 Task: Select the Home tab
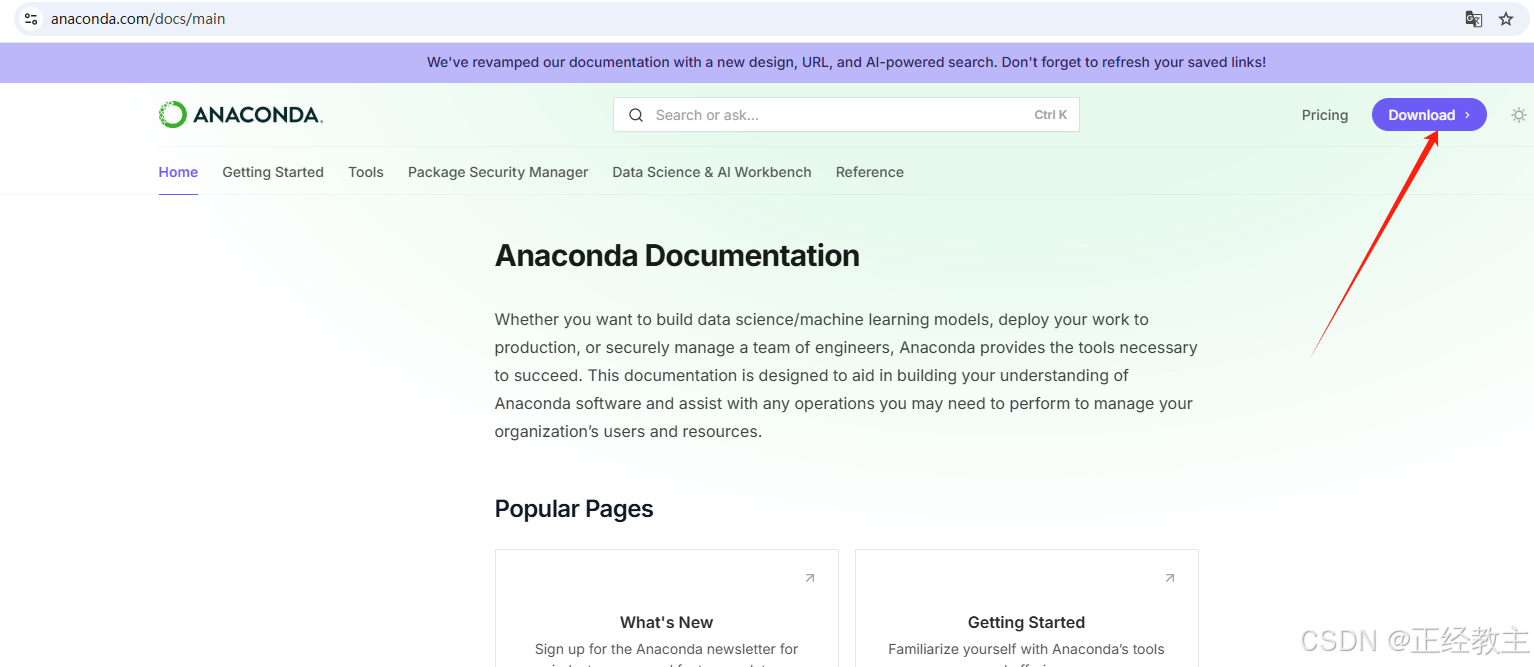tap(178, 172)
